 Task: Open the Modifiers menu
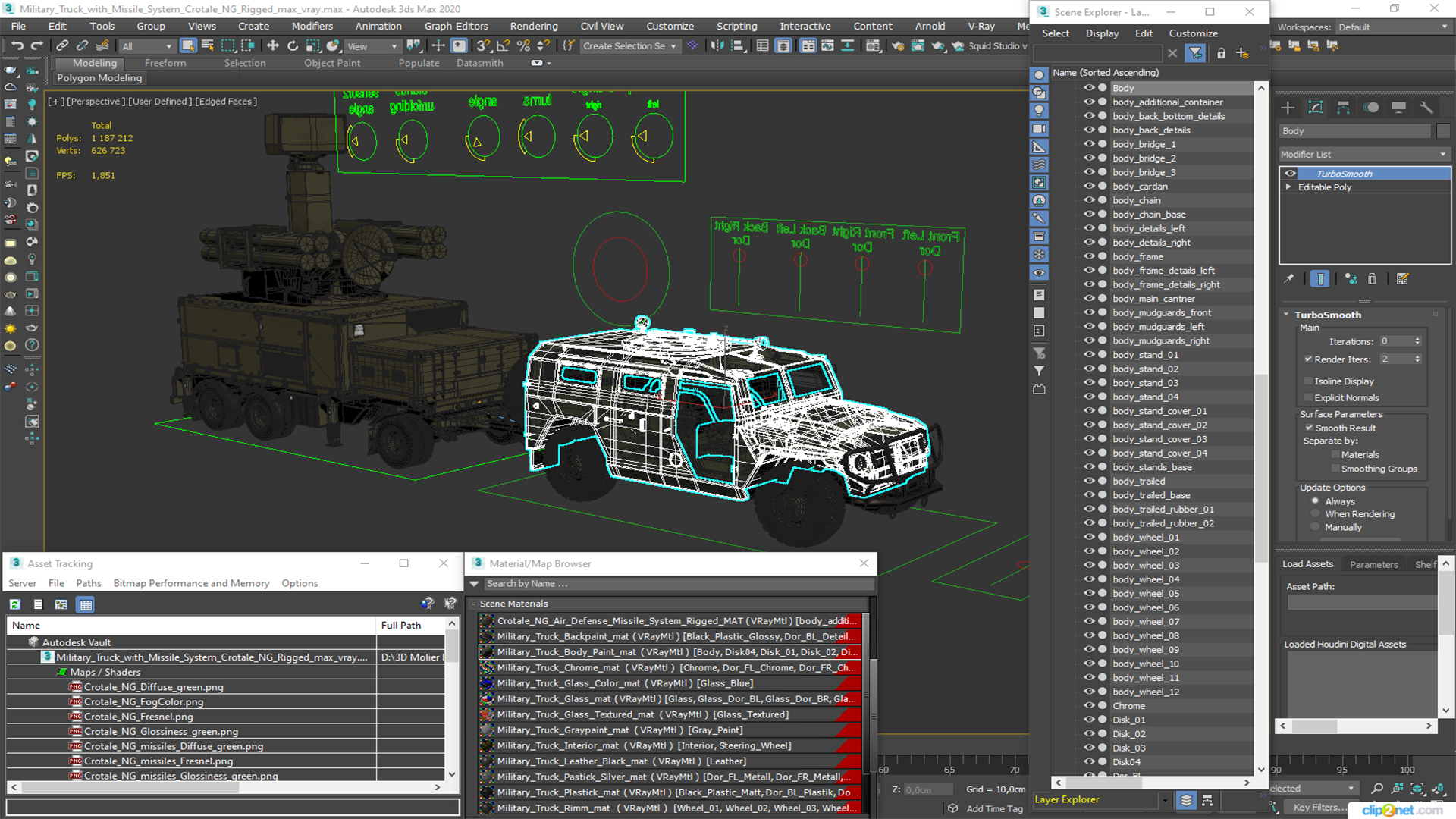coord(312,27)
